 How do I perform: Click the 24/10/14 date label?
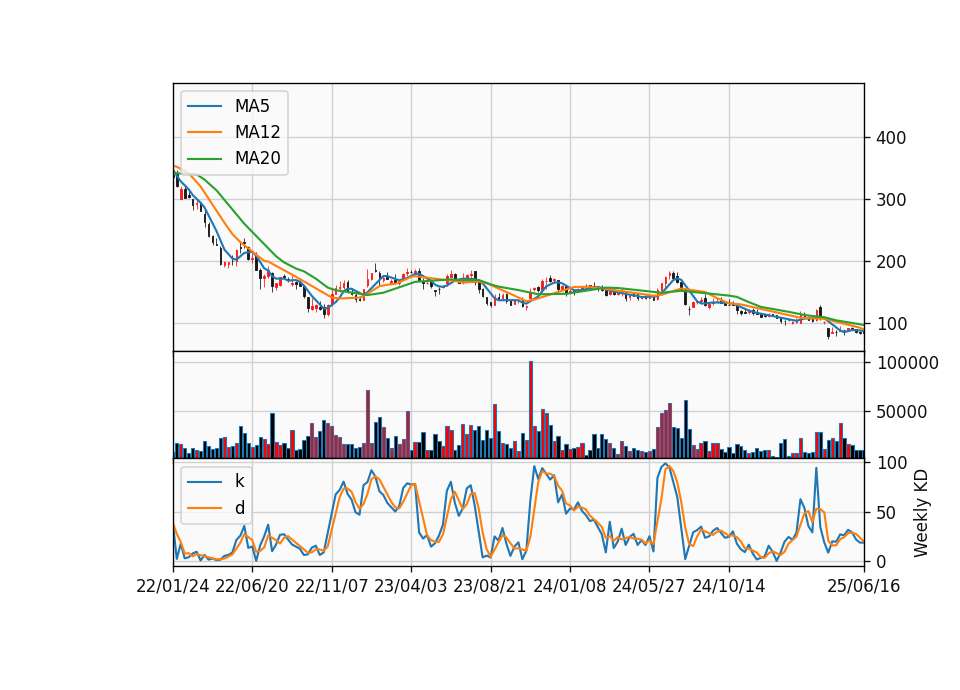point(729,586)
